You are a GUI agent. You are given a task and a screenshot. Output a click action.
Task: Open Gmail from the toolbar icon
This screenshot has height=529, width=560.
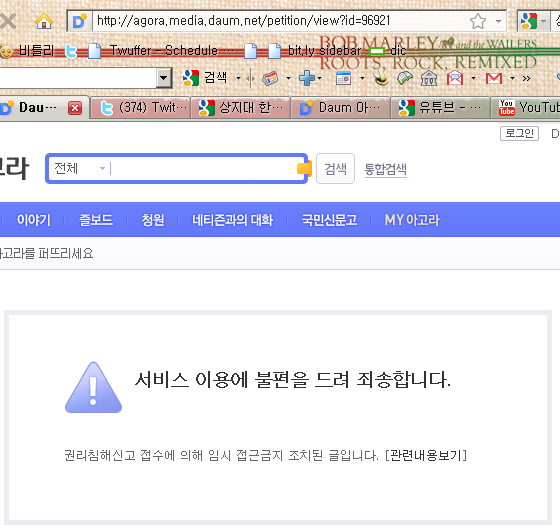click(x=494, y=78)
